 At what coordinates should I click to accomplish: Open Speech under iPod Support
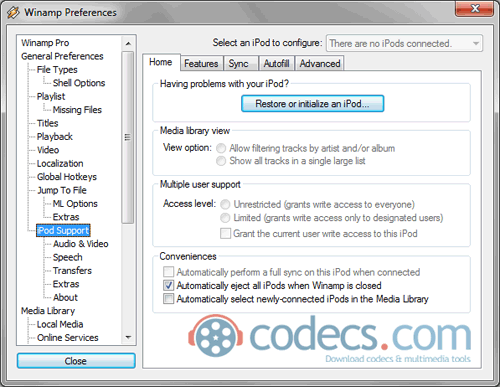coord(67,257)
